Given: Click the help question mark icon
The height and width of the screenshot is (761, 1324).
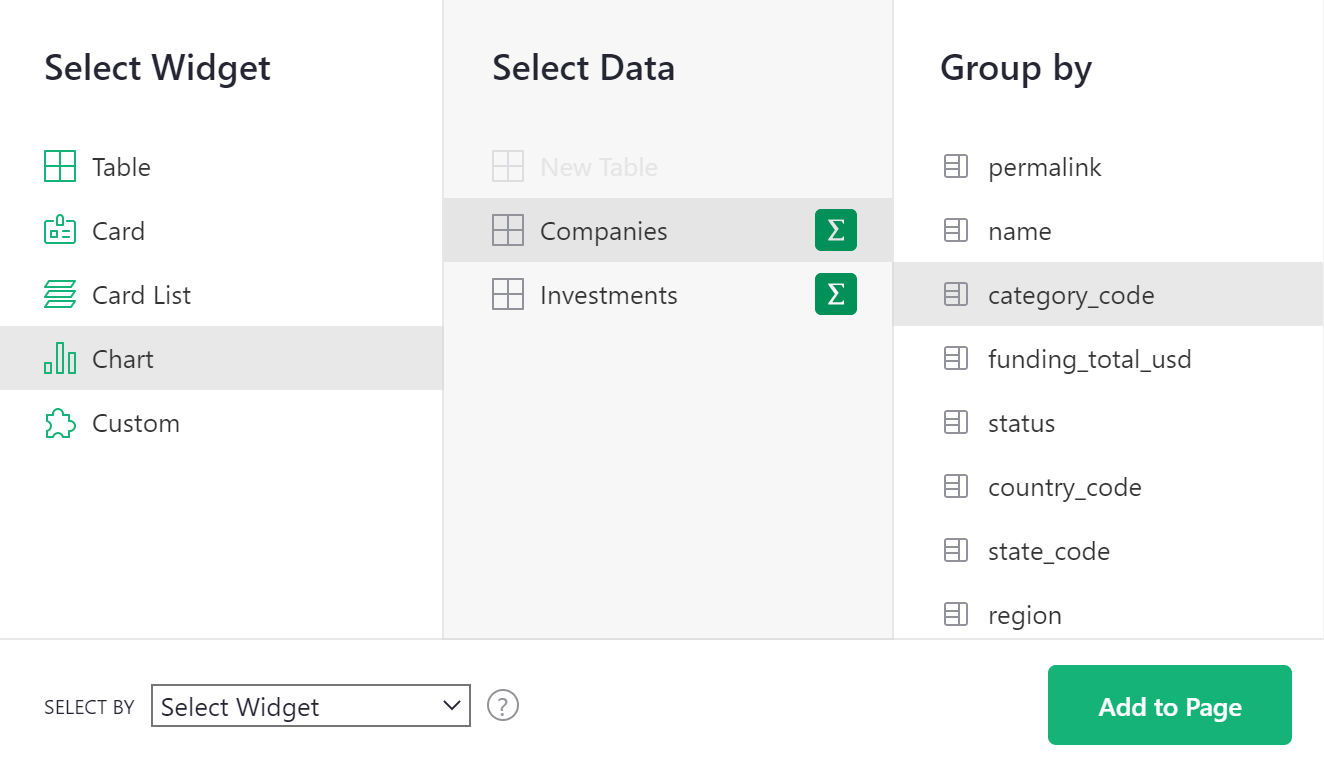Looking at the screenshot, I should coord(503,706).
